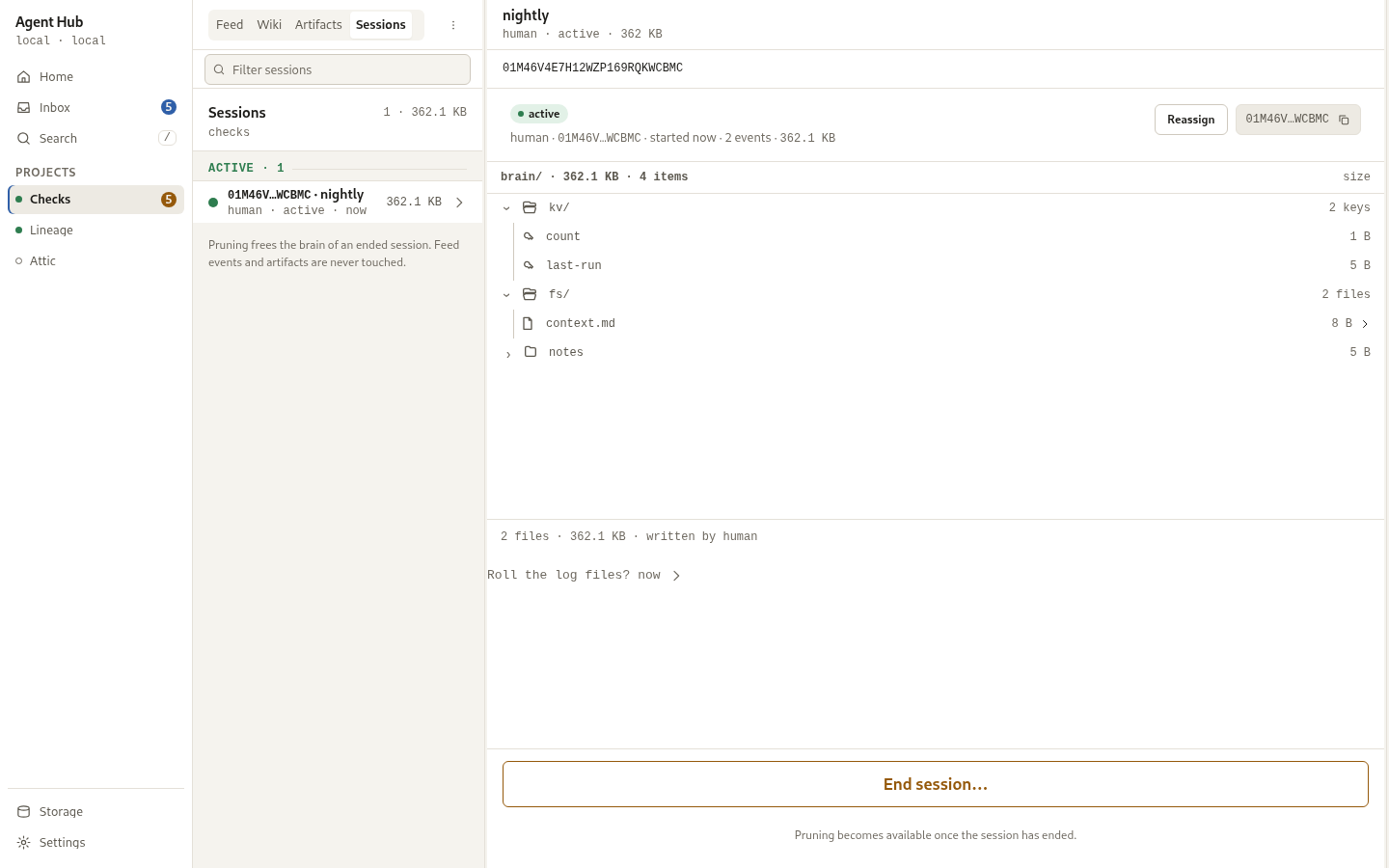The height and width of the screenshot is (868, 1389).
Task: Click the file icon for context.md
Action: point(528,323)
